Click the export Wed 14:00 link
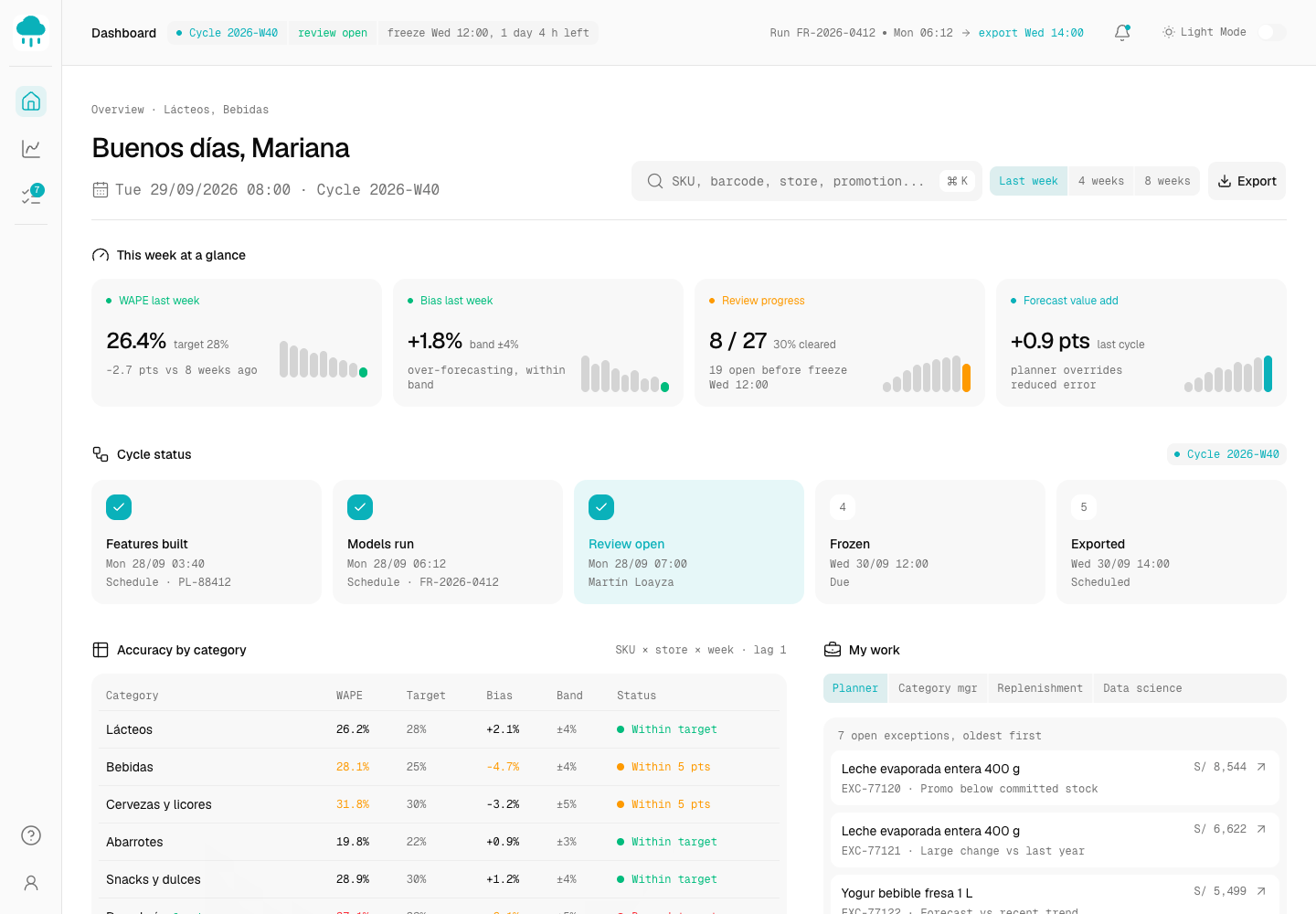This screenshot has height=914, width=1316. [1031, 33]
